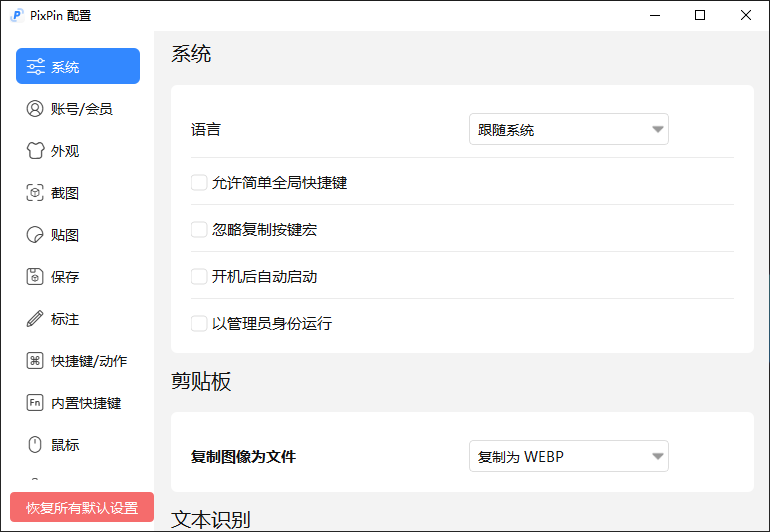Image resolution: width=770 pixels, height=532 pixels.
Task: Click the pin image sticker icon
Action: (x=35, y=235)
